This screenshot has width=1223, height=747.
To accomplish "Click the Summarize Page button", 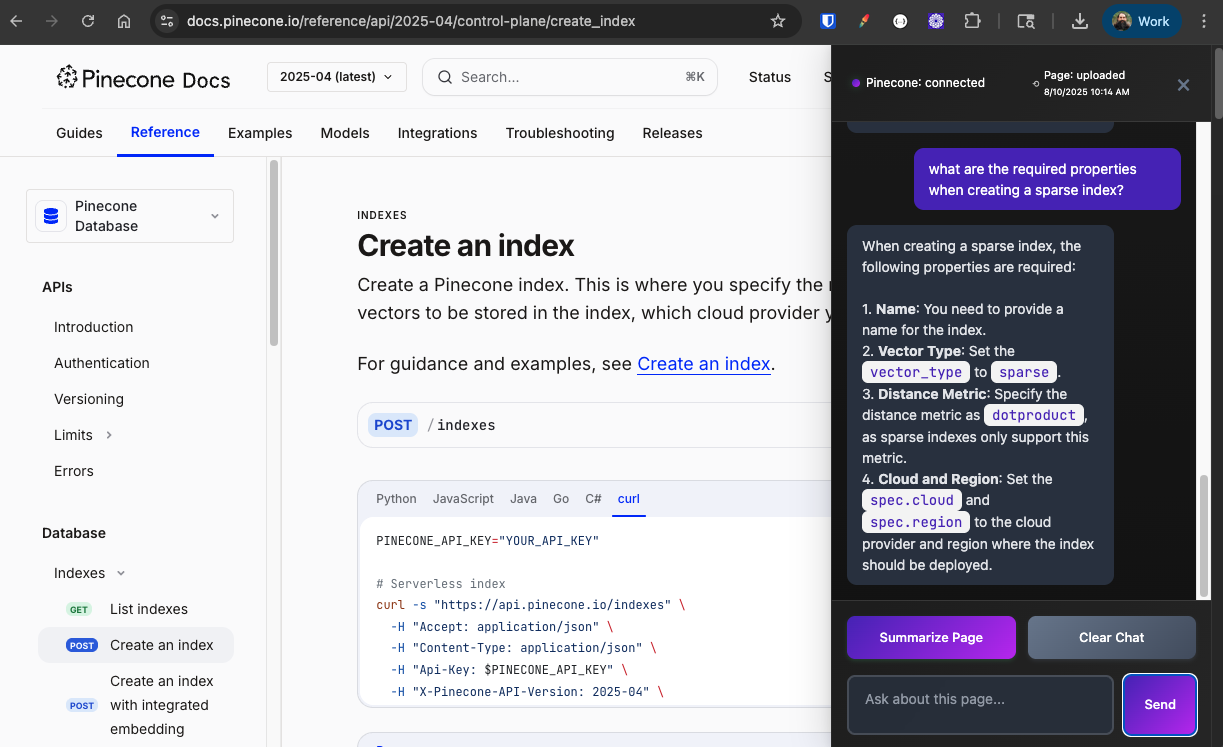I will 931,637.
